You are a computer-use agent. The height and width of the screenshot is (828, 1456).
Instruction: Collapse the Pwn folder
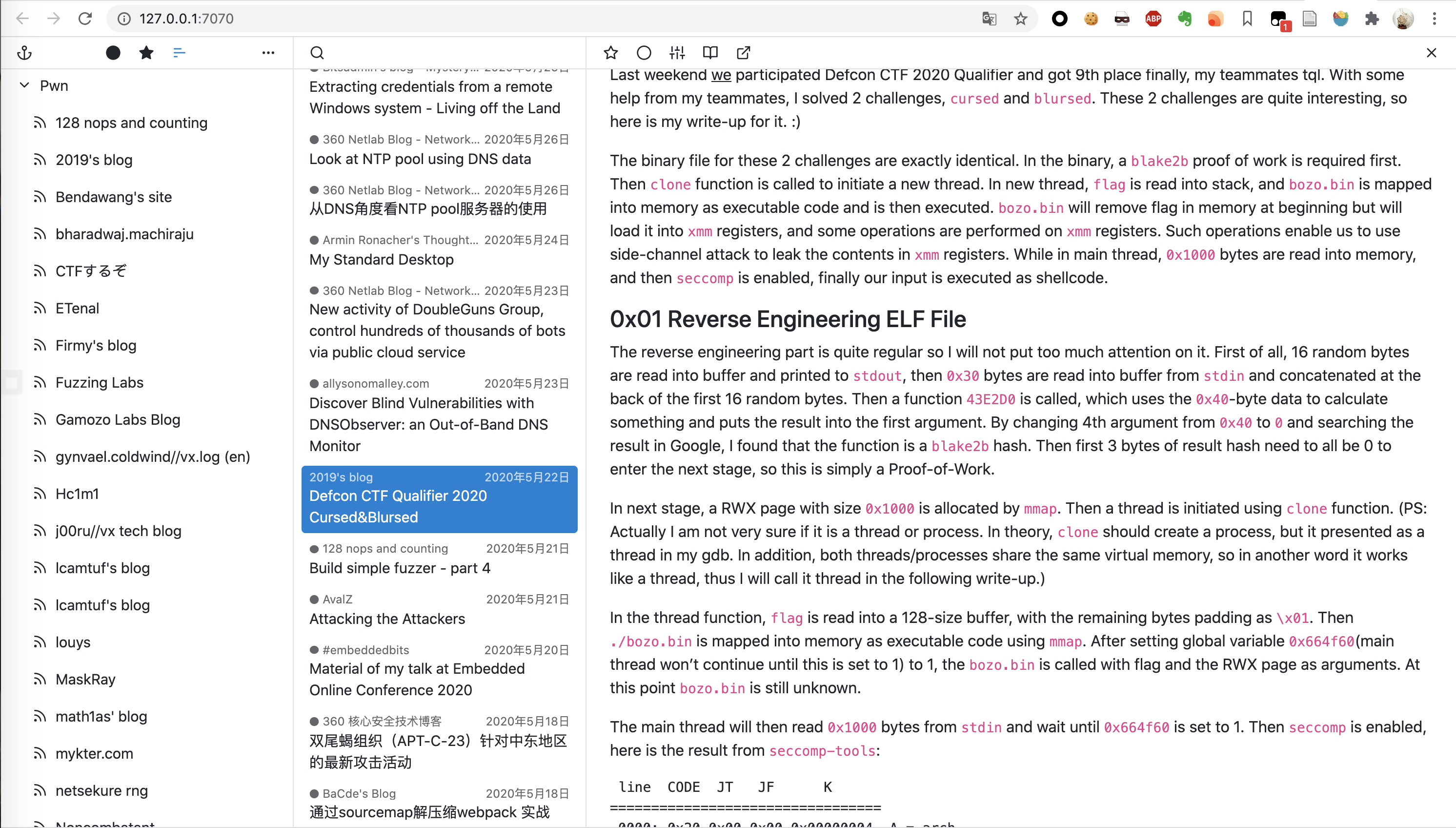(x=24, y=86)
